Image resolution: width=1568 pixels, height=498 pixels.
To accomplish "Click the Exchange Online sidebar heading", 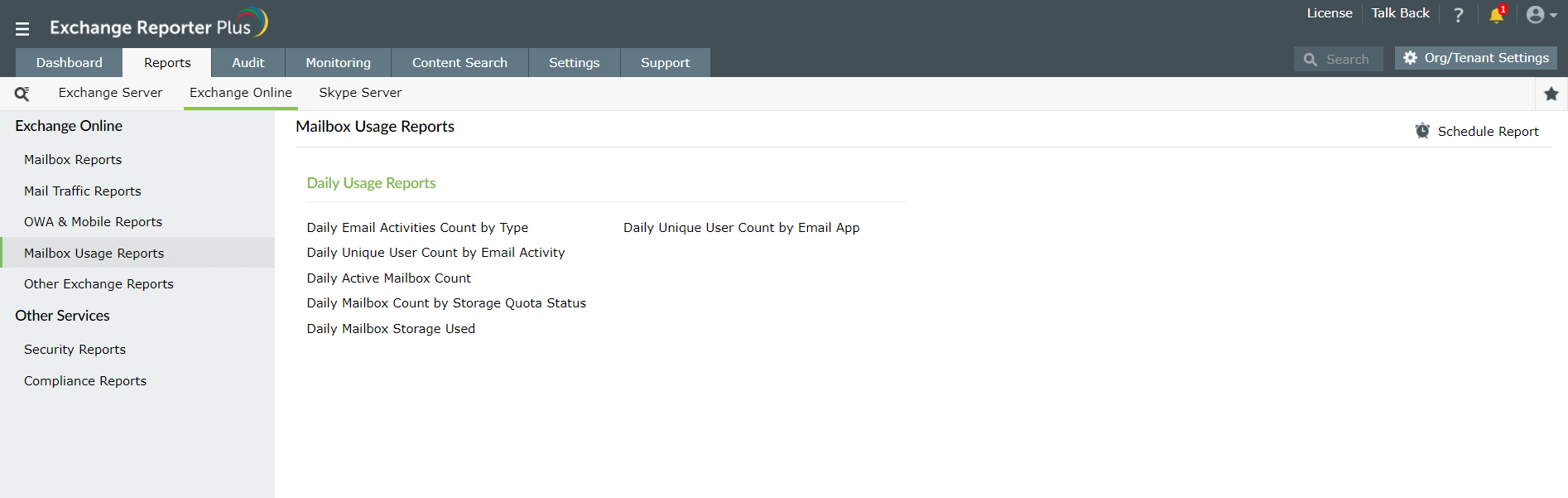I will (69, 126).
